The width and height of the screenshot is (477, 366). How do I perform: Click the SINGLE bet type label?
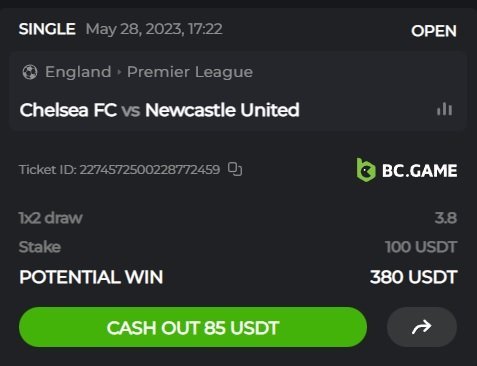pos(47,29)
